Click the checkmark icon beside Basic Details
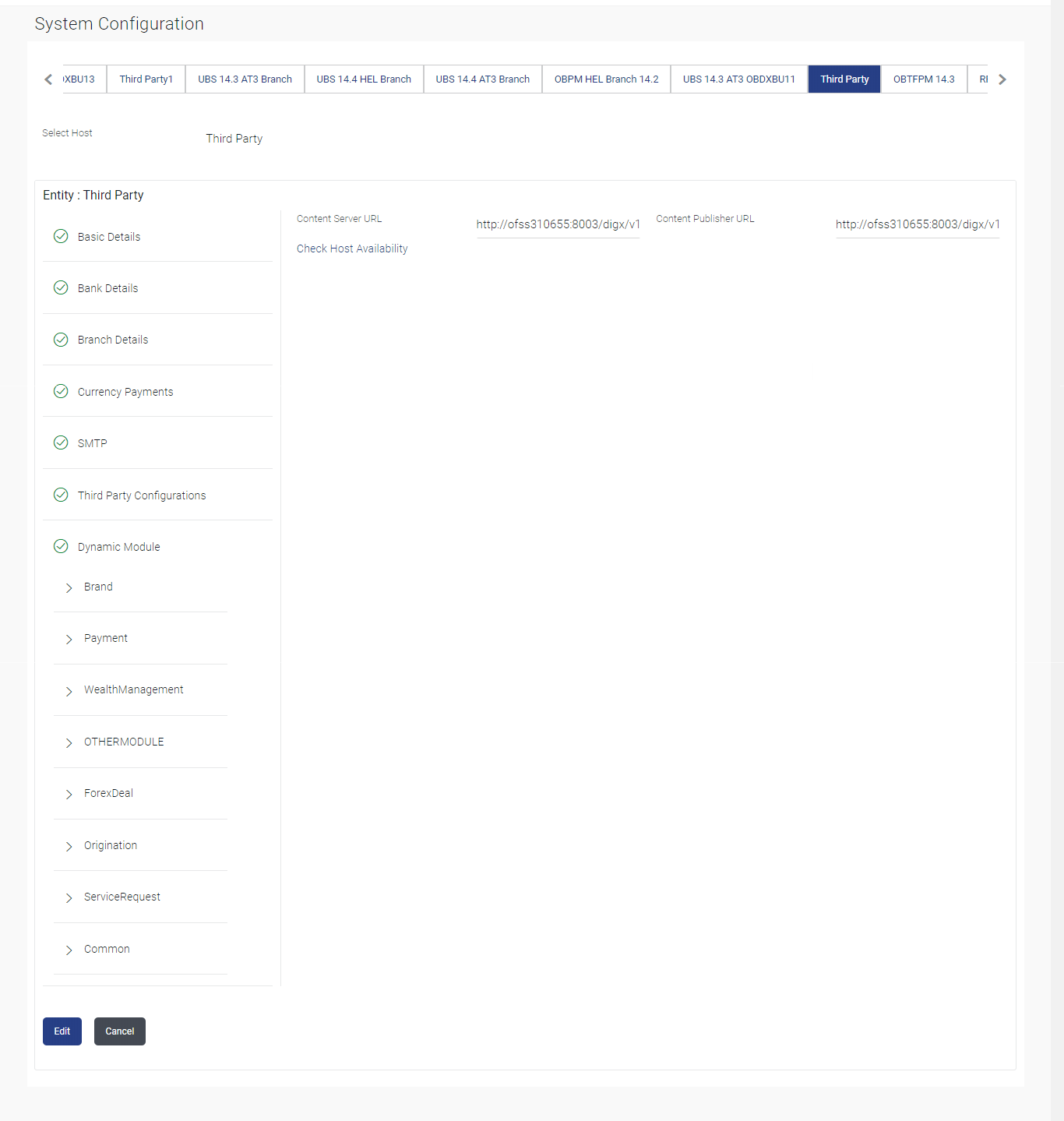The image size is (1064, 1121). pos(61,236)
